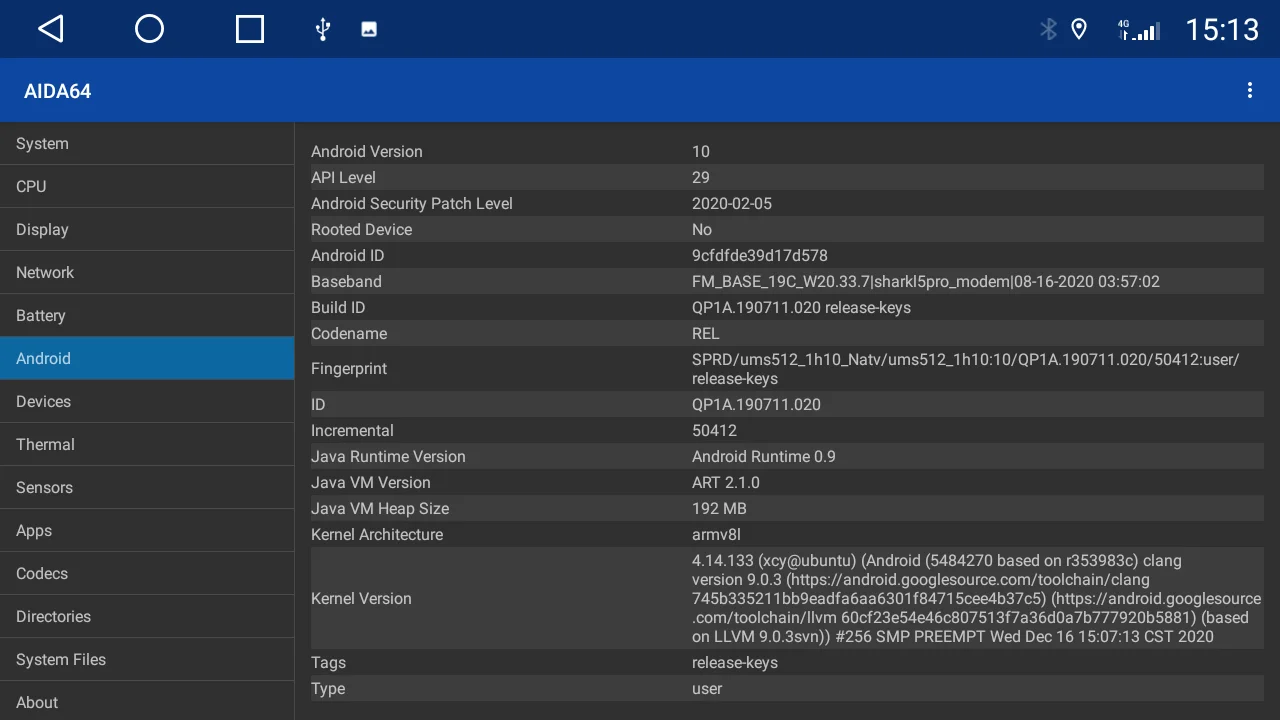The width and height of the screenshot is (1280, 720).
Task: Open Thermal in the sidebar
Action: tap(147, 445)
